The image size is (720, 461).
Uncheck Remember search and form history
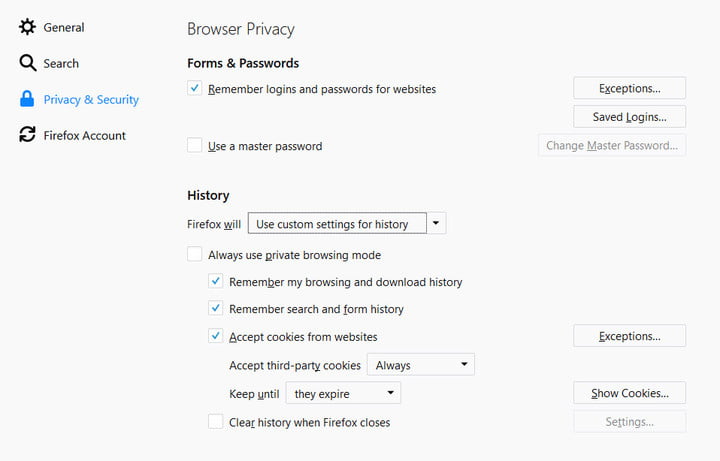pyautogui.click(x=216, y=309)
